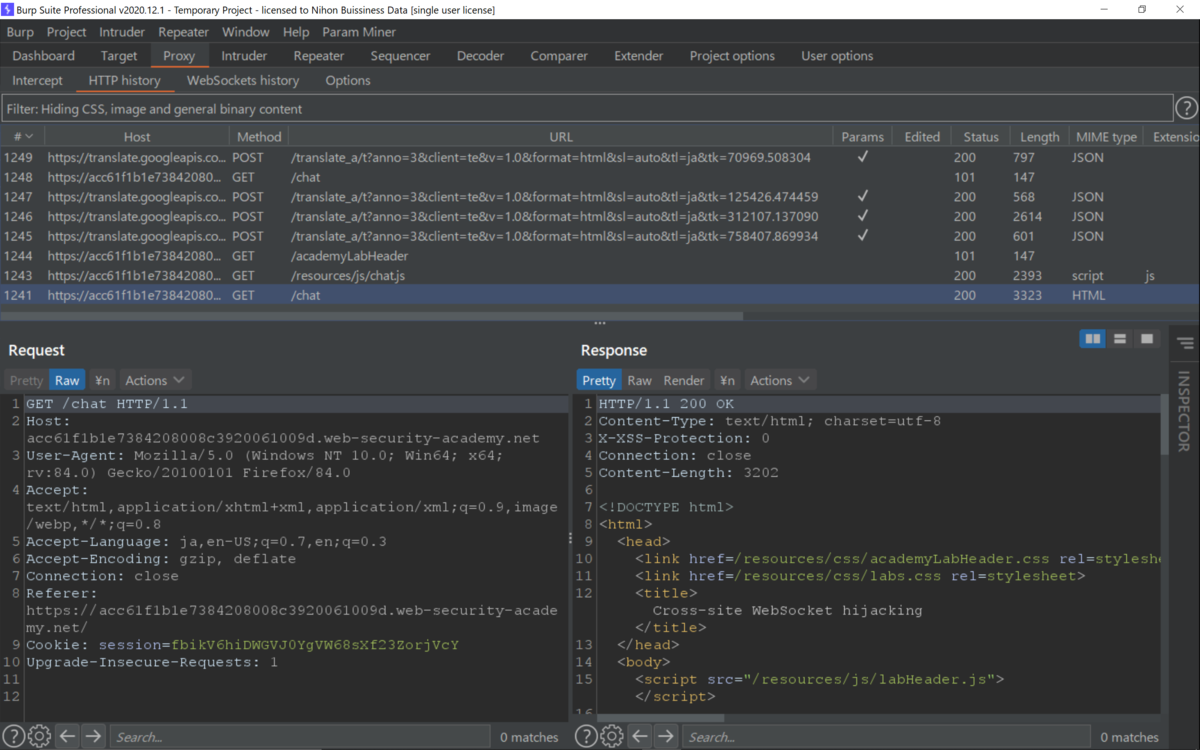Open the filter help question-mark icon

pos(1186,108)
